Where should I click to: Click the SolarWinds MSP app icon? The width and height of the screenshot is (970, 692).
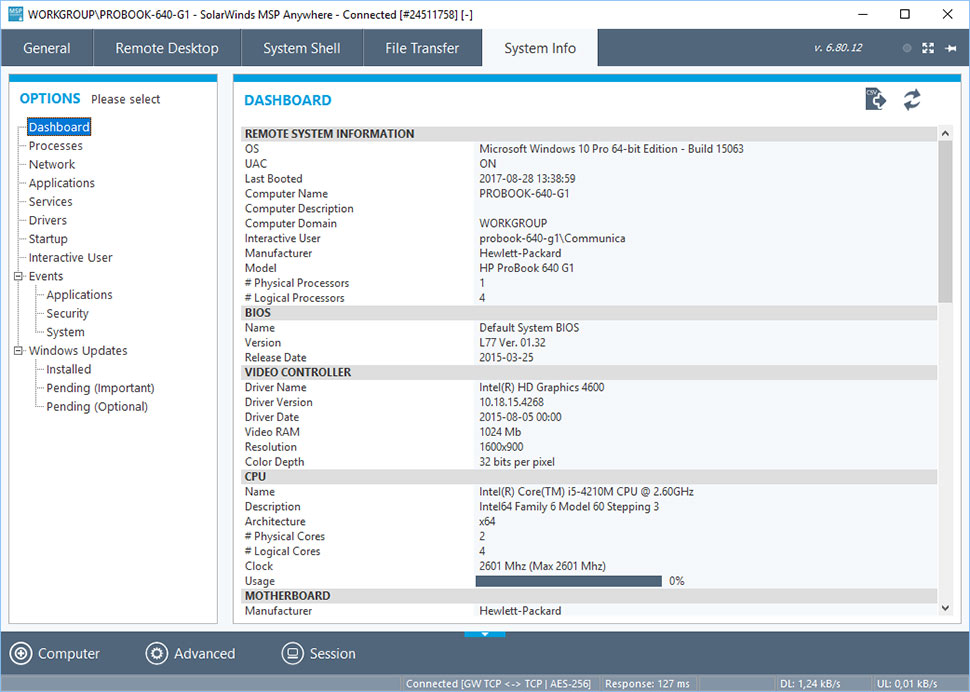click(15, 14)
